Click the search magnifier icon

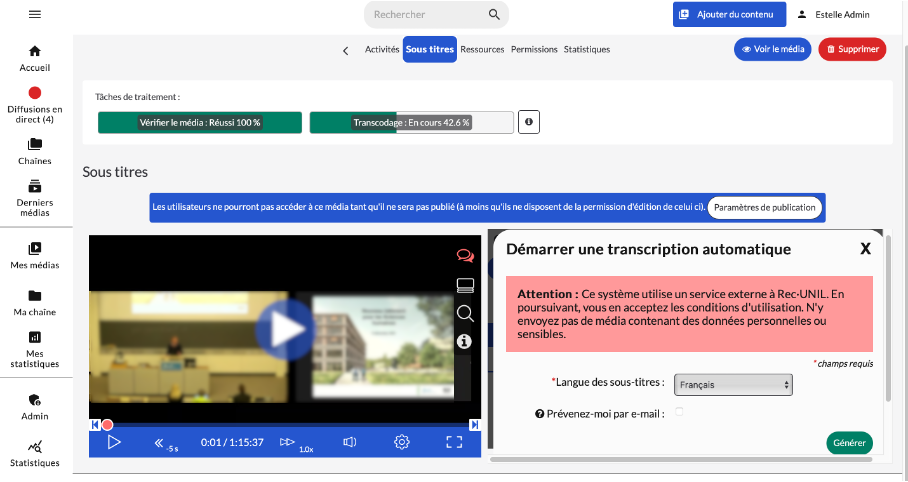[x=494, y=15]
